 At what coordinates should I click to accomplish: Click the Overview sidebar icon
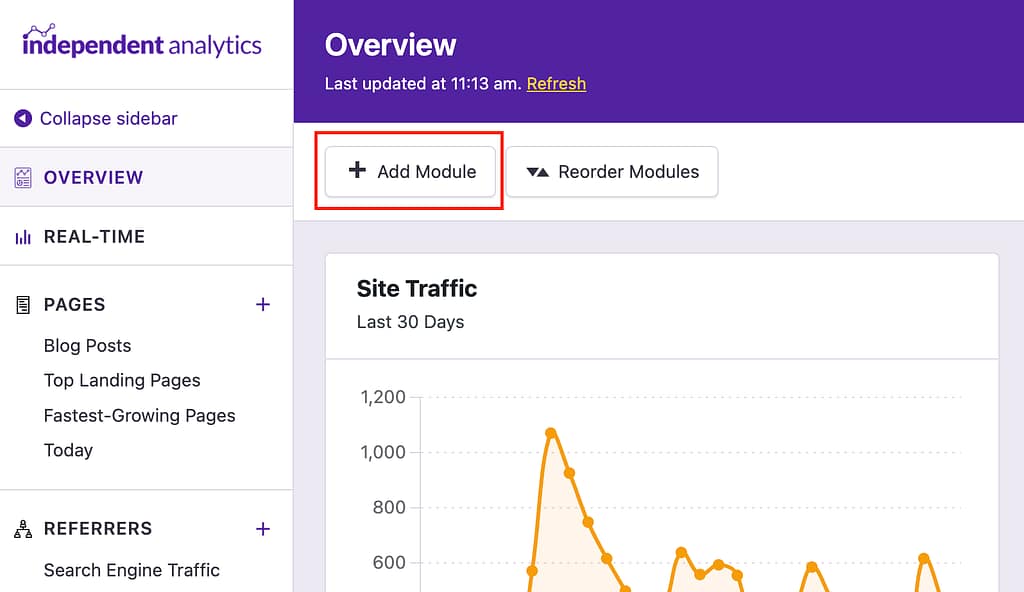pos(22,177)
